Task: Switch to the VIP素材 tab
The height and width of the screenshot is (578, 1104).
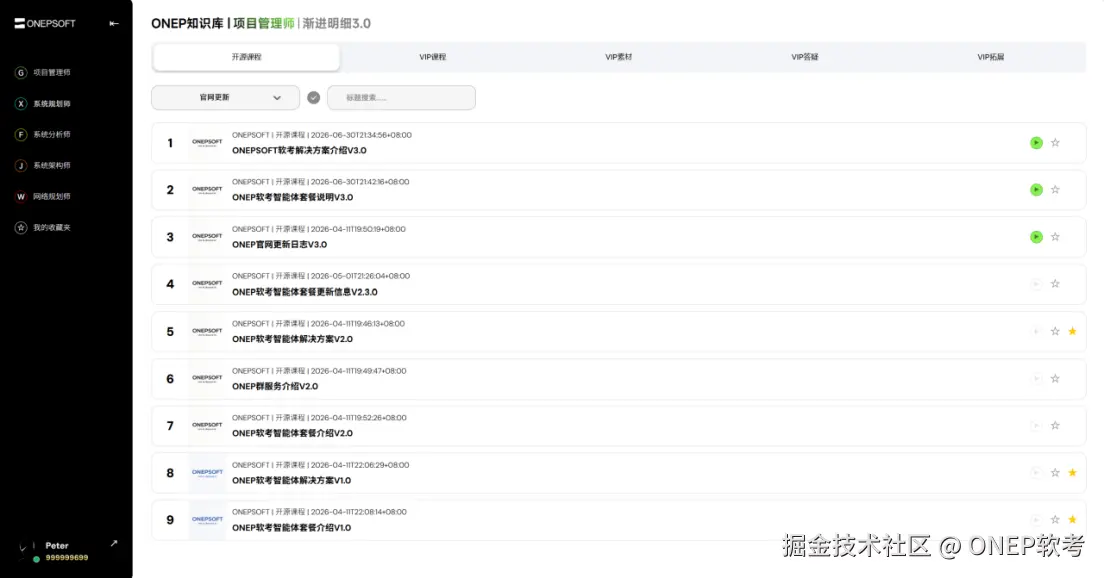Action: tap(618, 57)
